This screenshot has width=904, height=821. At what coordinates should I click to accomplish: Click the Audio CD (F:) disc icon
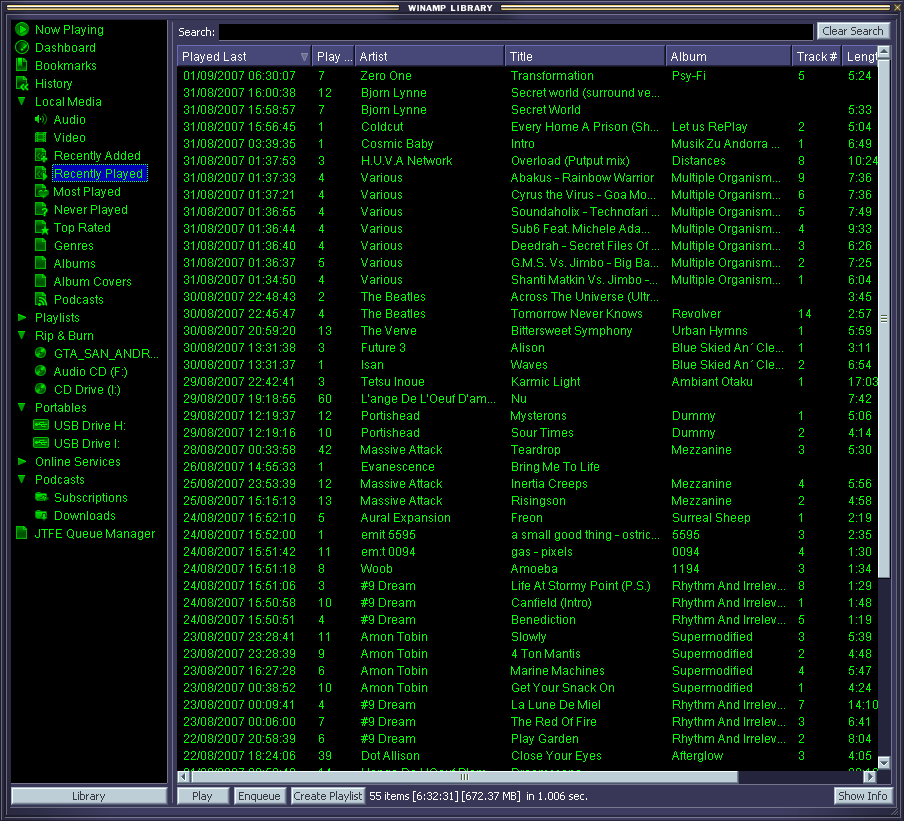[x=40, y=371]
